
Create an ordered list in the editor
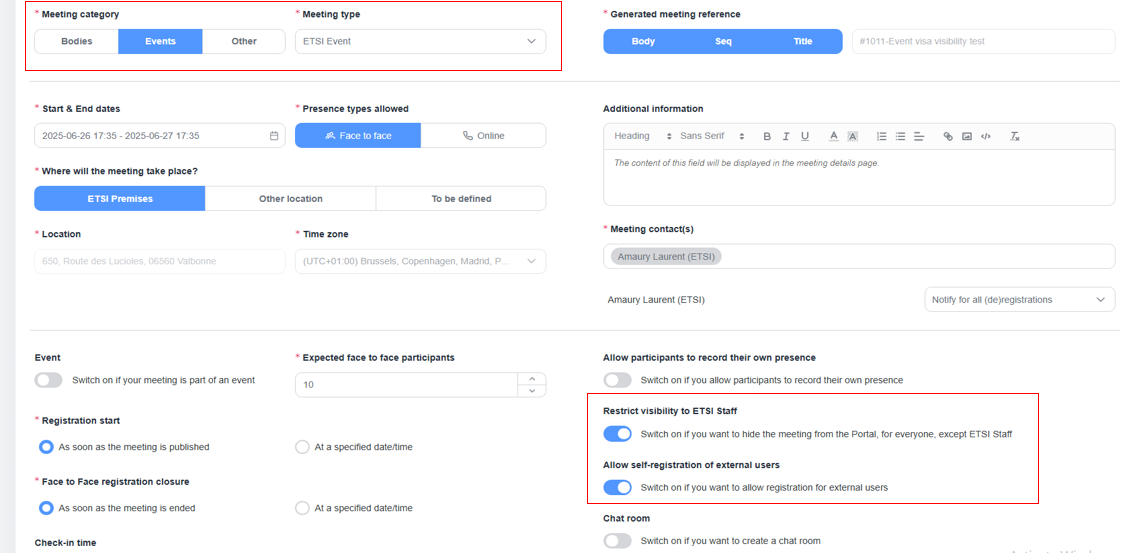click(x=882, y=136)
